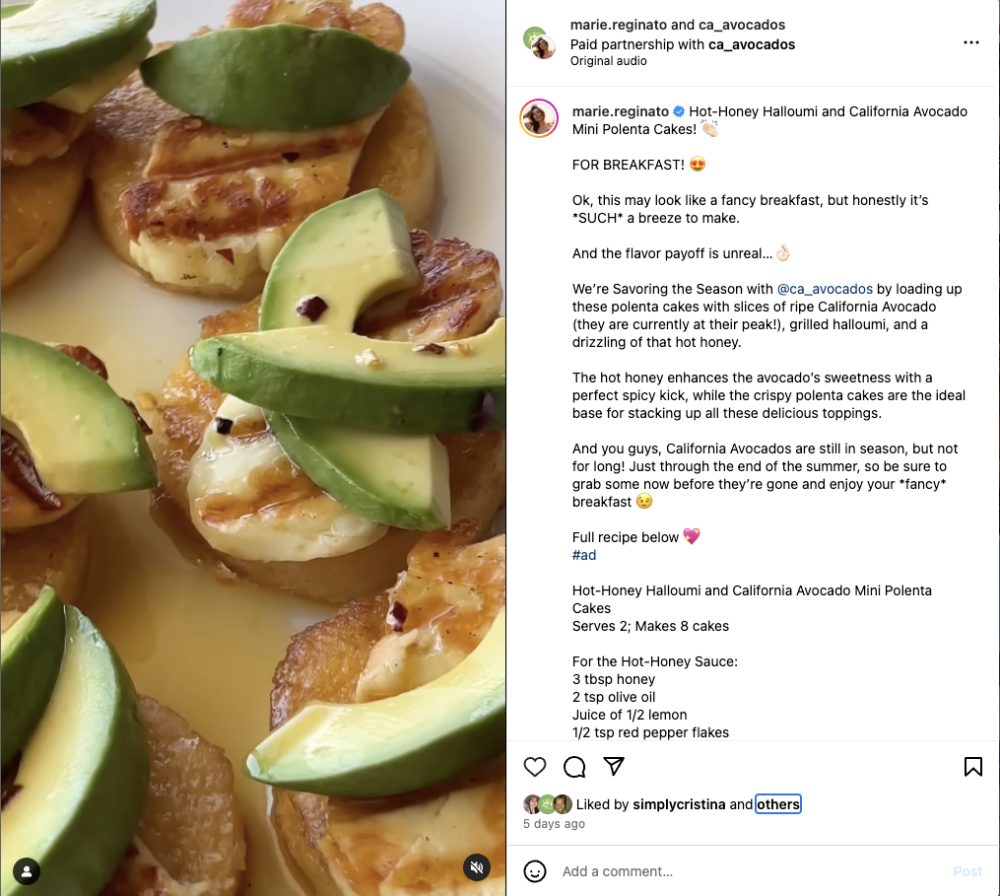Share the post via the paper plane icon
Screen dimensions: 1000x896
613,766
